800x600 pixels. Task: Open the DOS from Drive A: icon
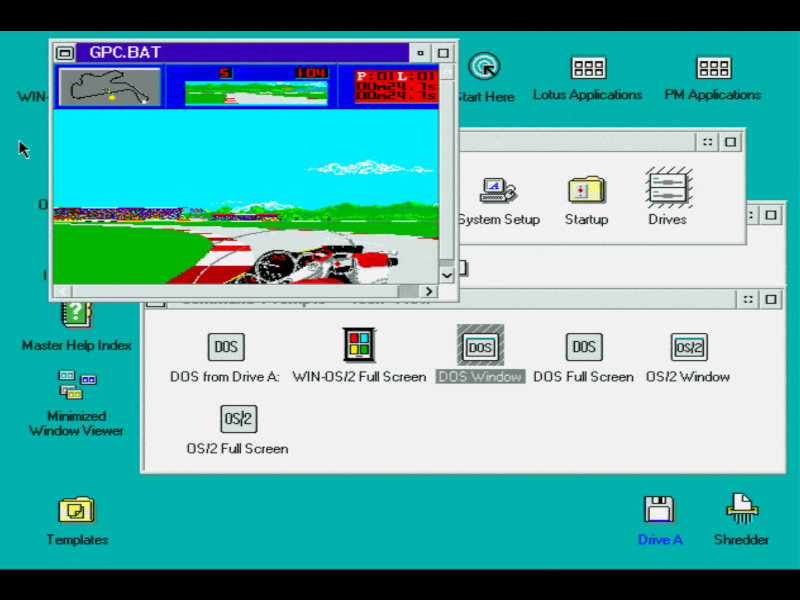click(226, 347)
